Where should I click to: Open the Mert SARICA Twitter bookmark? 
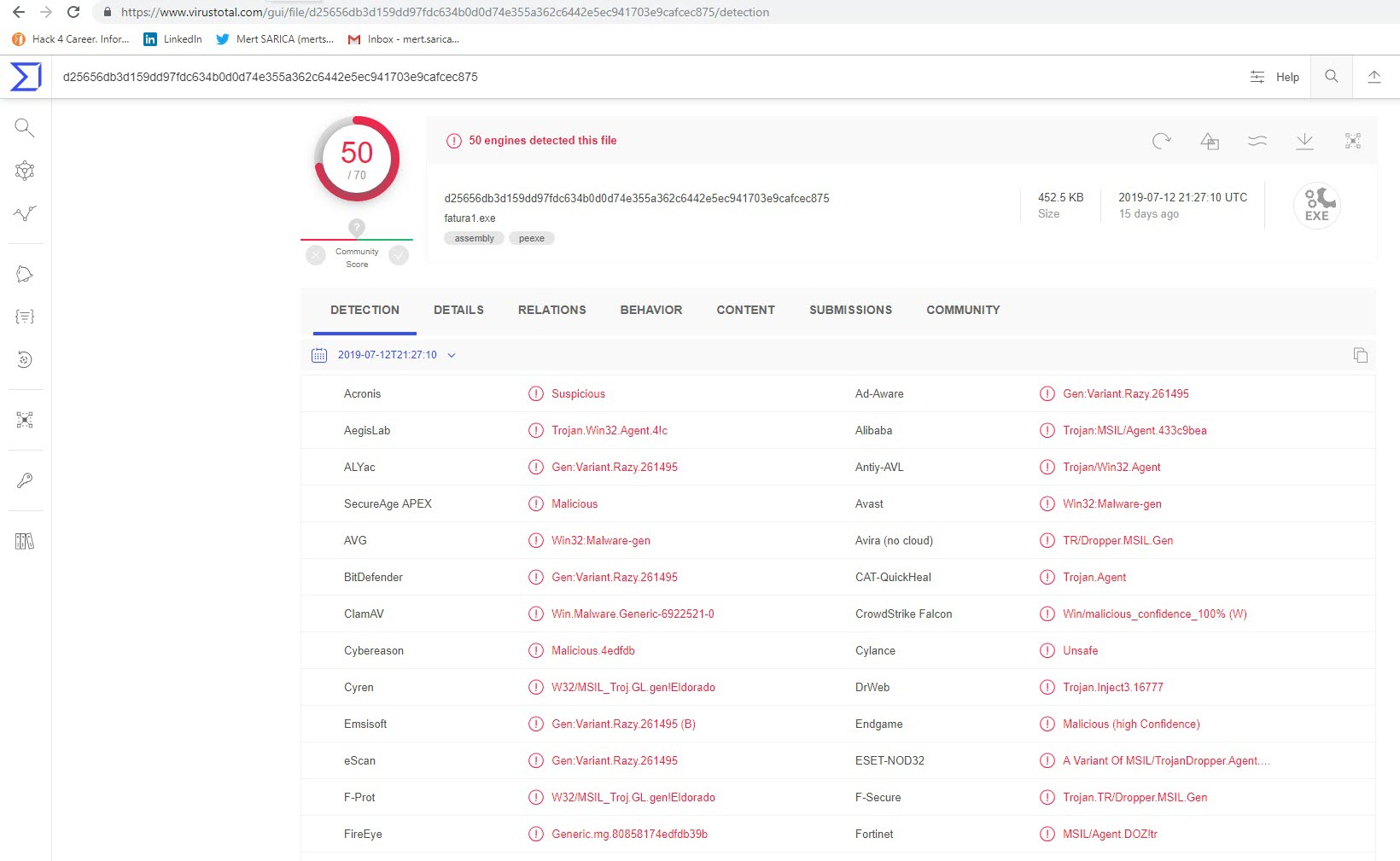click(275, 39)
